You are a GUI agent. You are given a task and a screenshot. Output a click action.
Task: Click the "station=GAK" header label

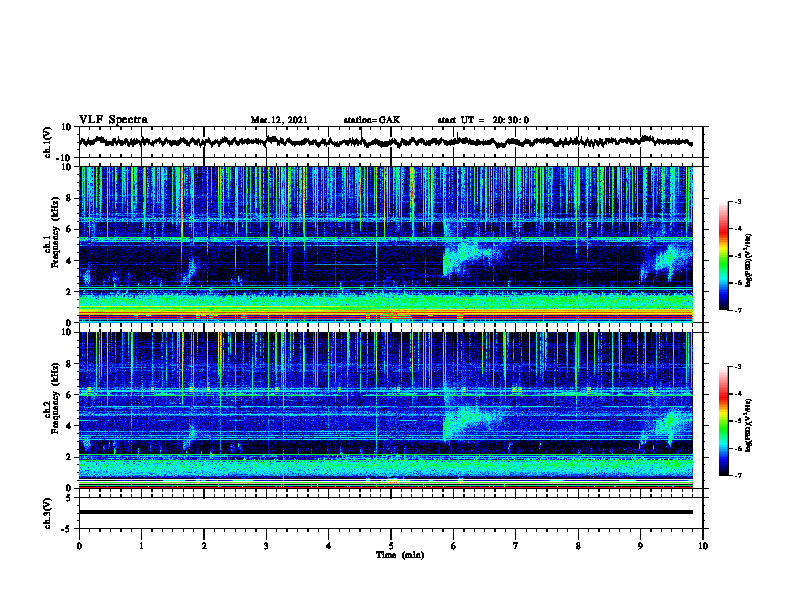tap(372, 120)
